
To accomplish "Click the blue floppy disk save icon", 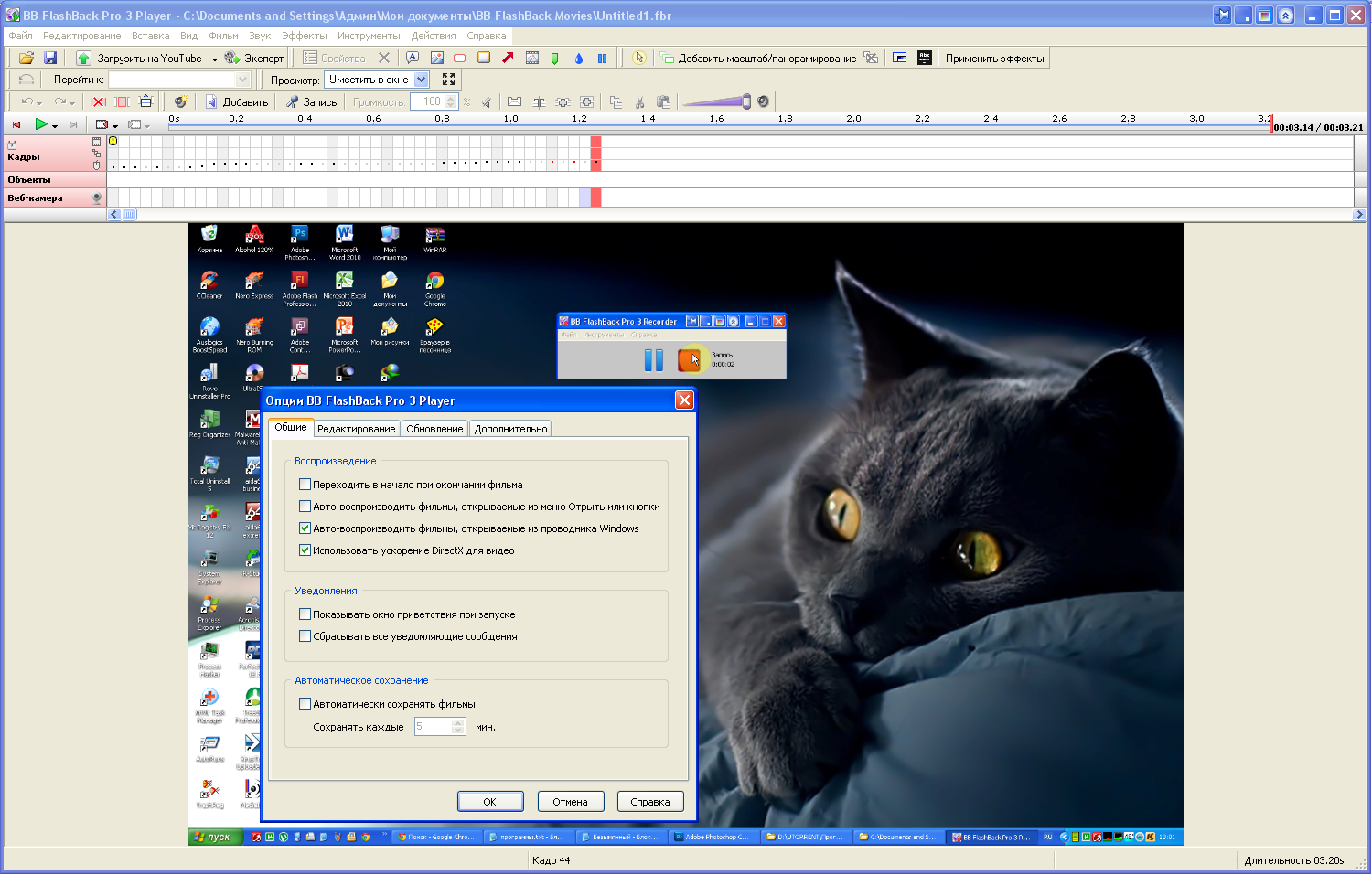I will pyautogui.click(x=50, y=58).
